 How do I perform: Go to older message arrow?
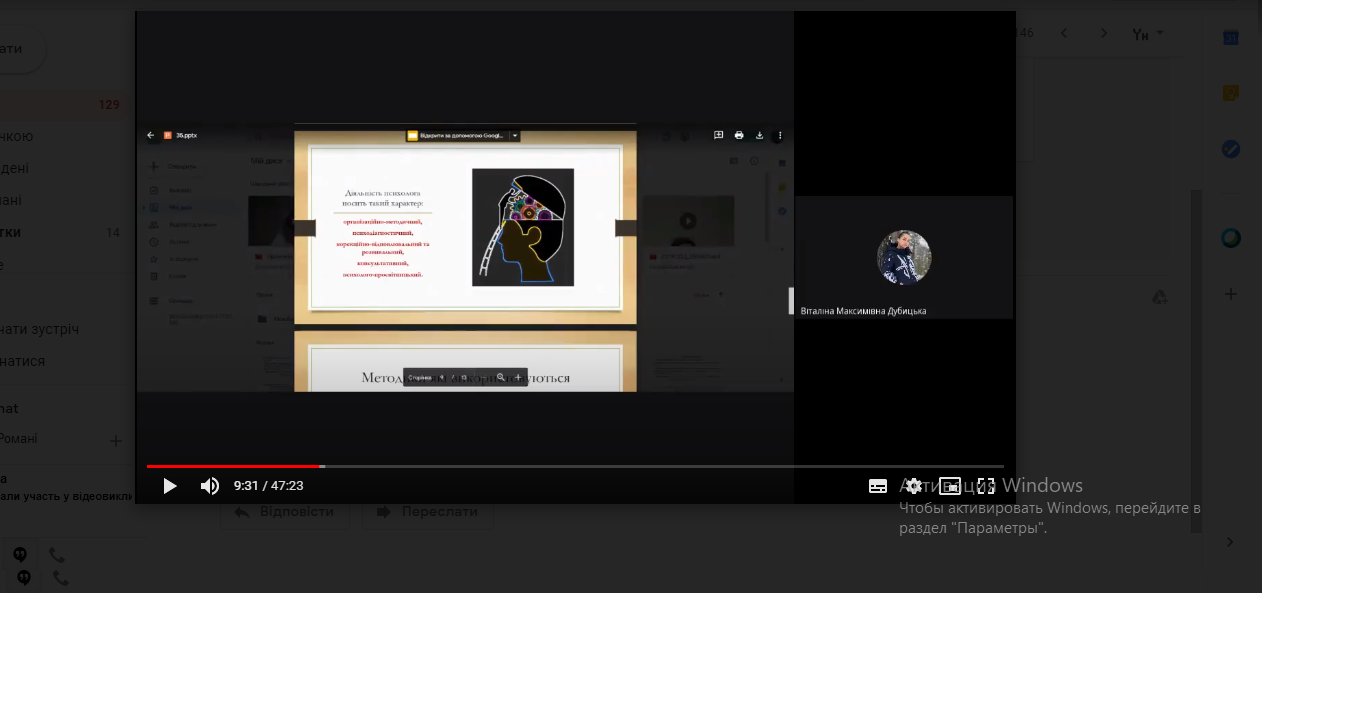[x=1104, y=33]
